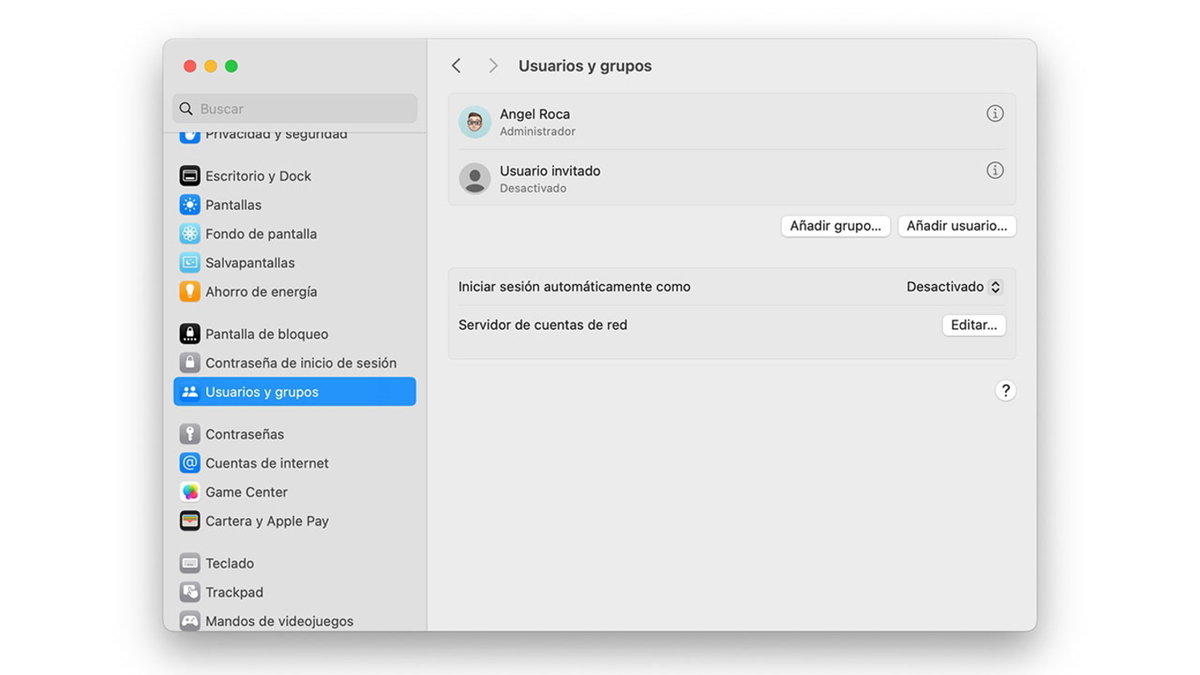Open Pantalla de bloqueo lock icon
Image resolution: width=1200 pixels, height=675 pixels.
(190, 334)
